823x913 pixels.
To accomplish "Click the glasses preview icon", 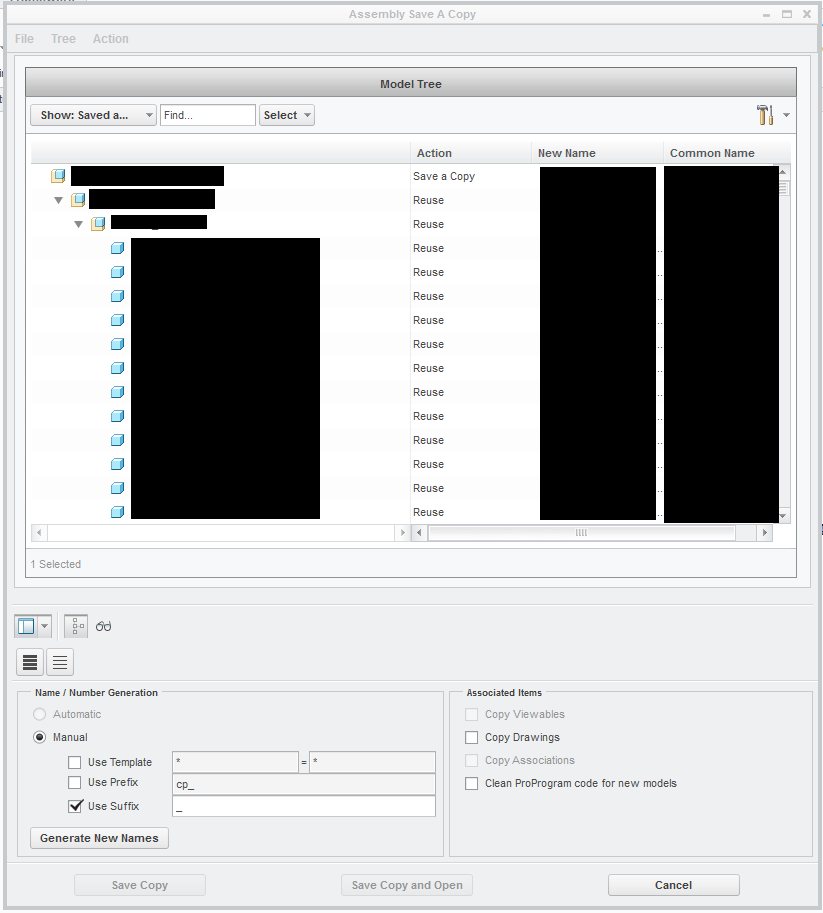I will (x=102, y=625).
